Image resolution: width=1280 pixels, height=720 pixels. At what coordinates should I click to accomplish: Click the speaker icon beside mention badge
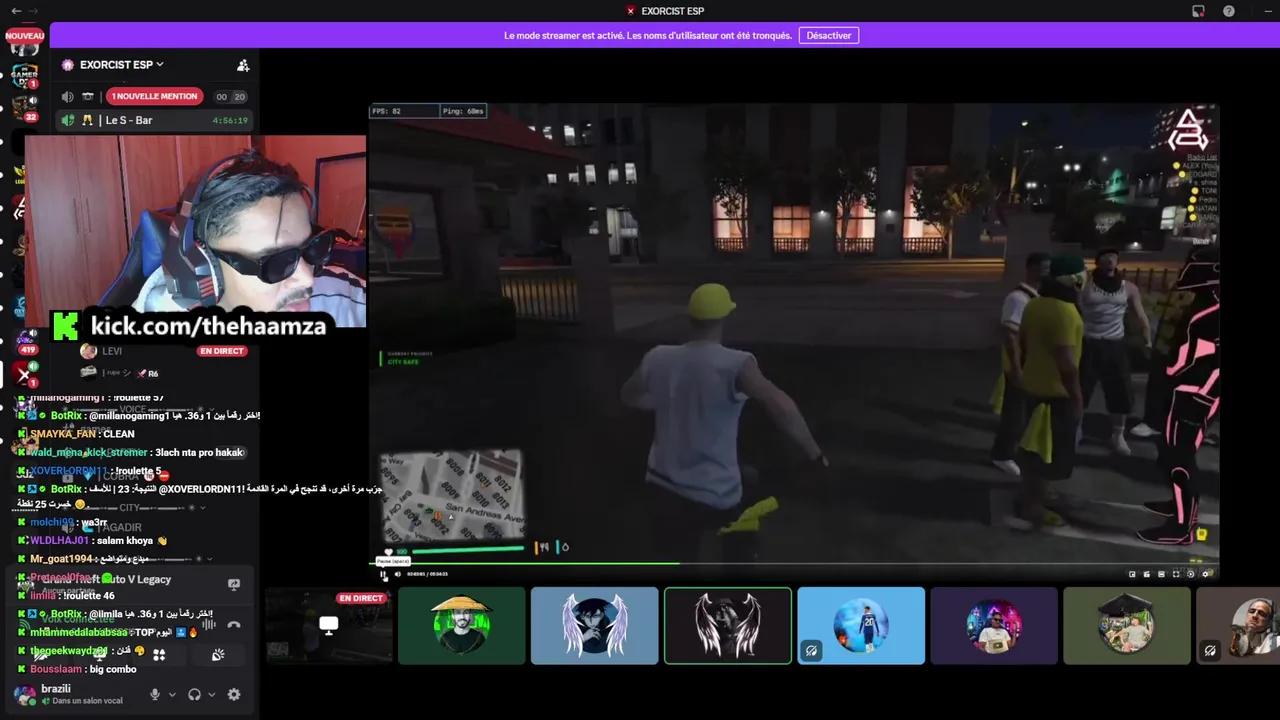pos(67,96)
